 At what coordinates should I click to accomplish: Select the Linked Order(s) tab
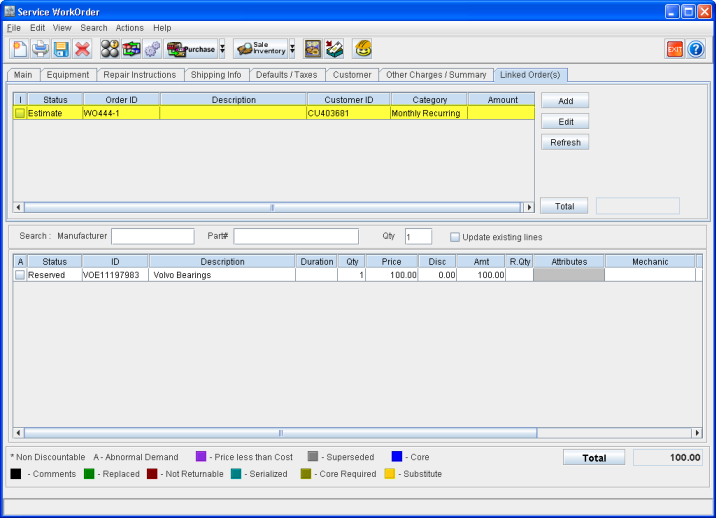click(530, 75)
